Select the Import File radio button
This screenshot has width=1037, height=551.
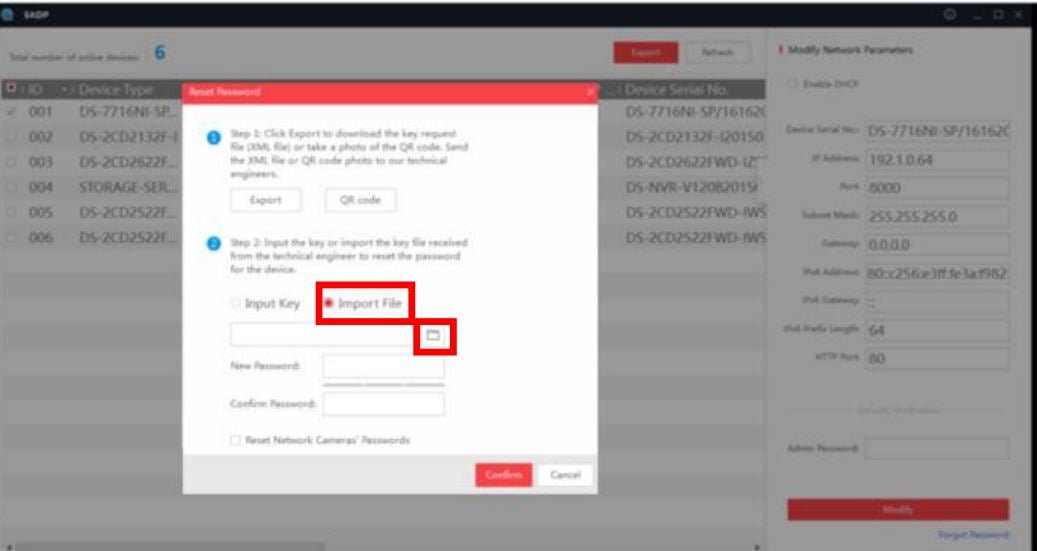(x=327, y=303)
